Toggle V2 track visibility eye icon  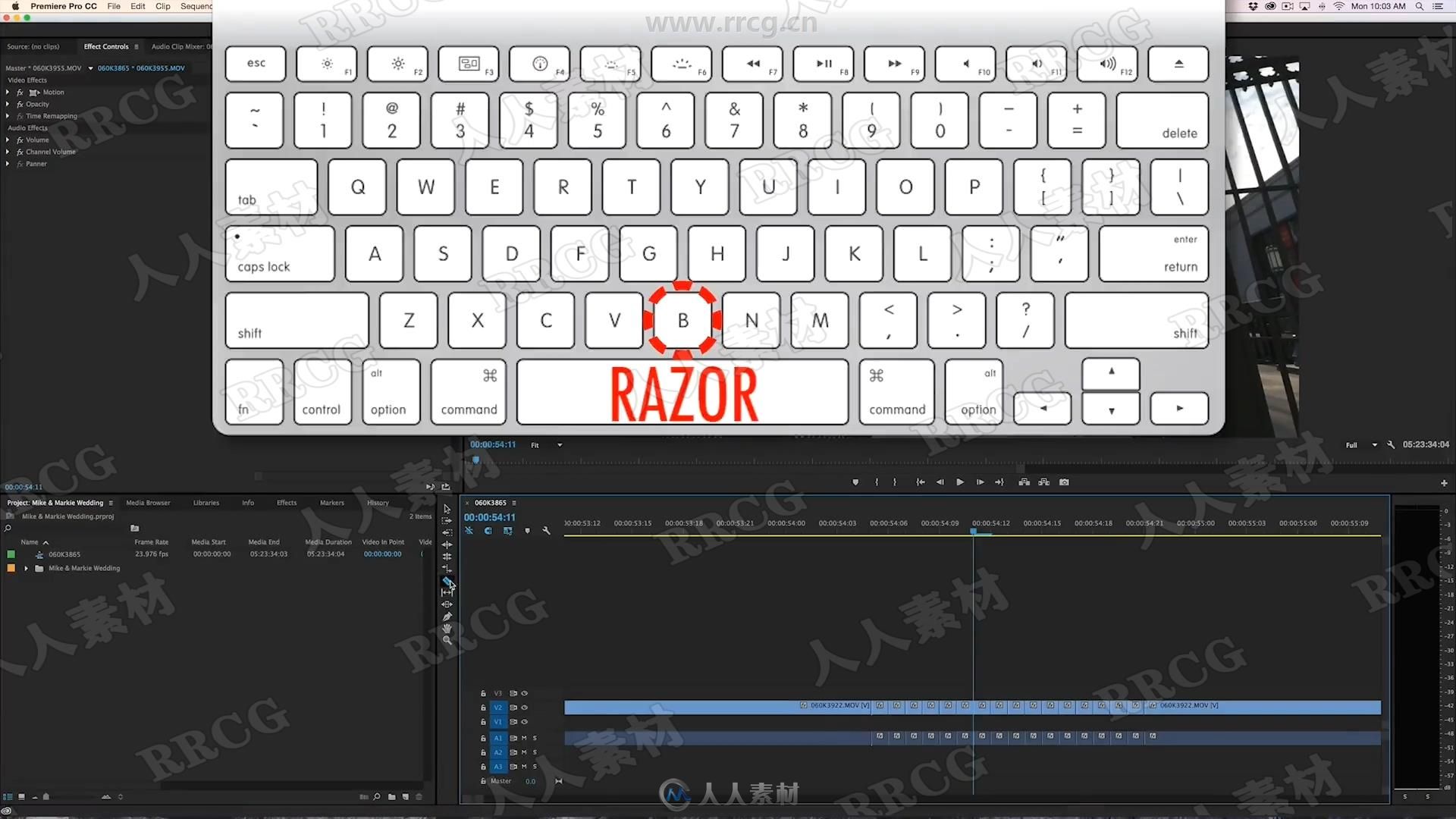522,707
